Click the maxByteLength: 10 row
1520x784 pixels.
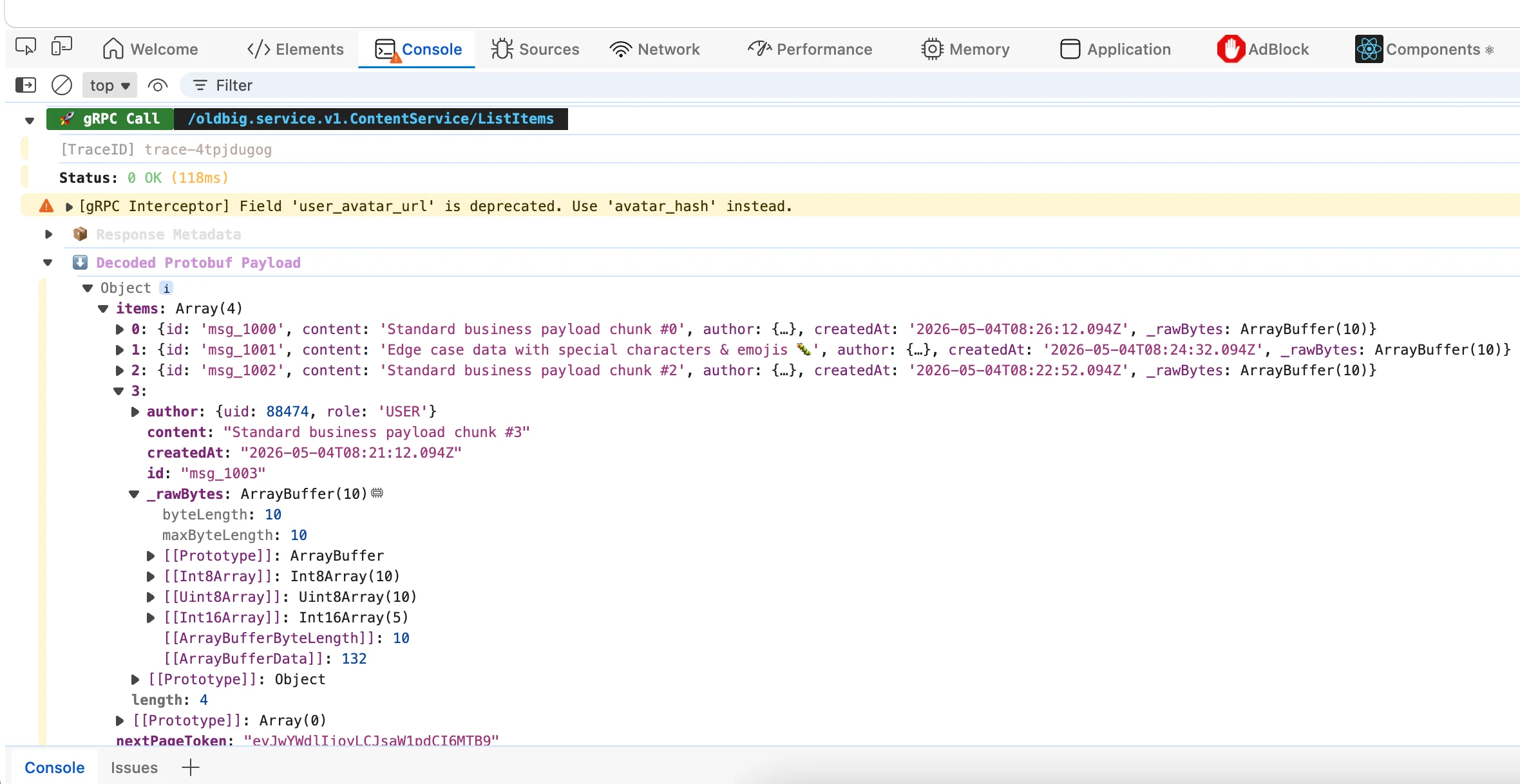[x=234, y=536]
